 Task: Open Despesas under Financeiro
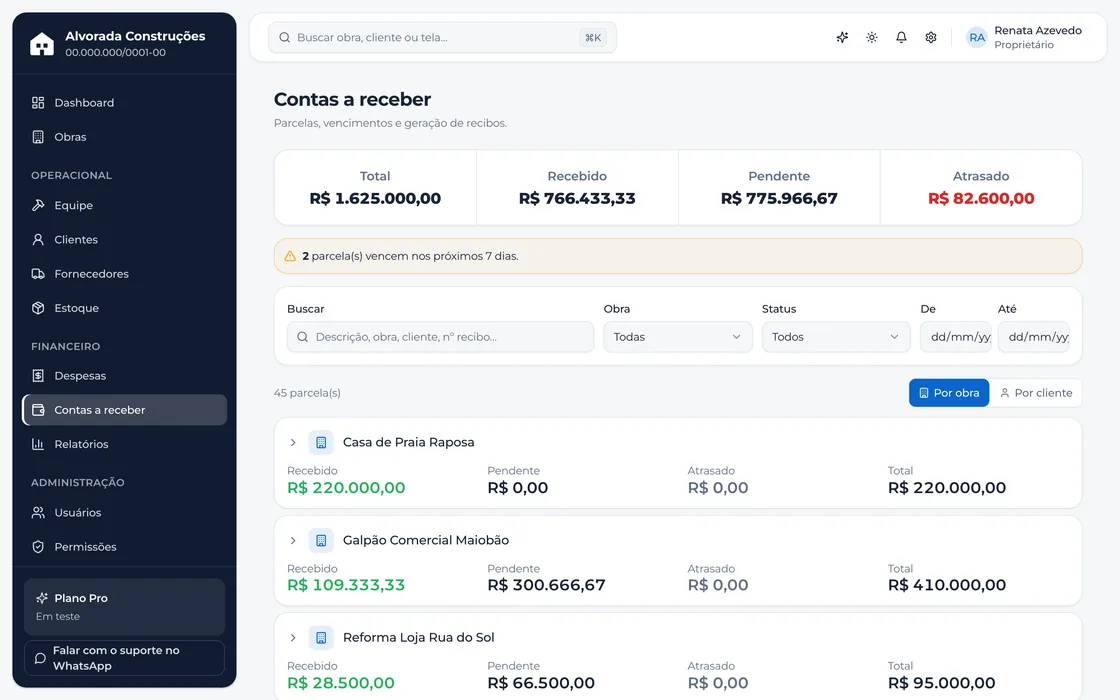pos(124,376)
